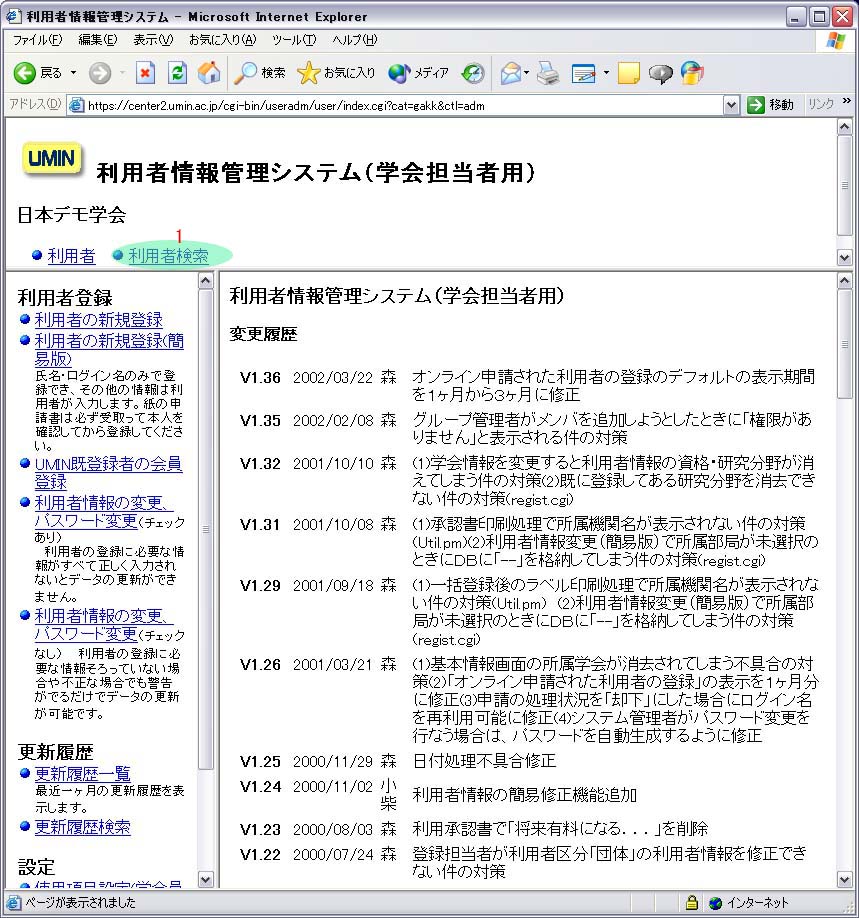This screenshot has width=859, height=918.
Task: Open the Back button history dropdown arrow
Action: point(73,73)
